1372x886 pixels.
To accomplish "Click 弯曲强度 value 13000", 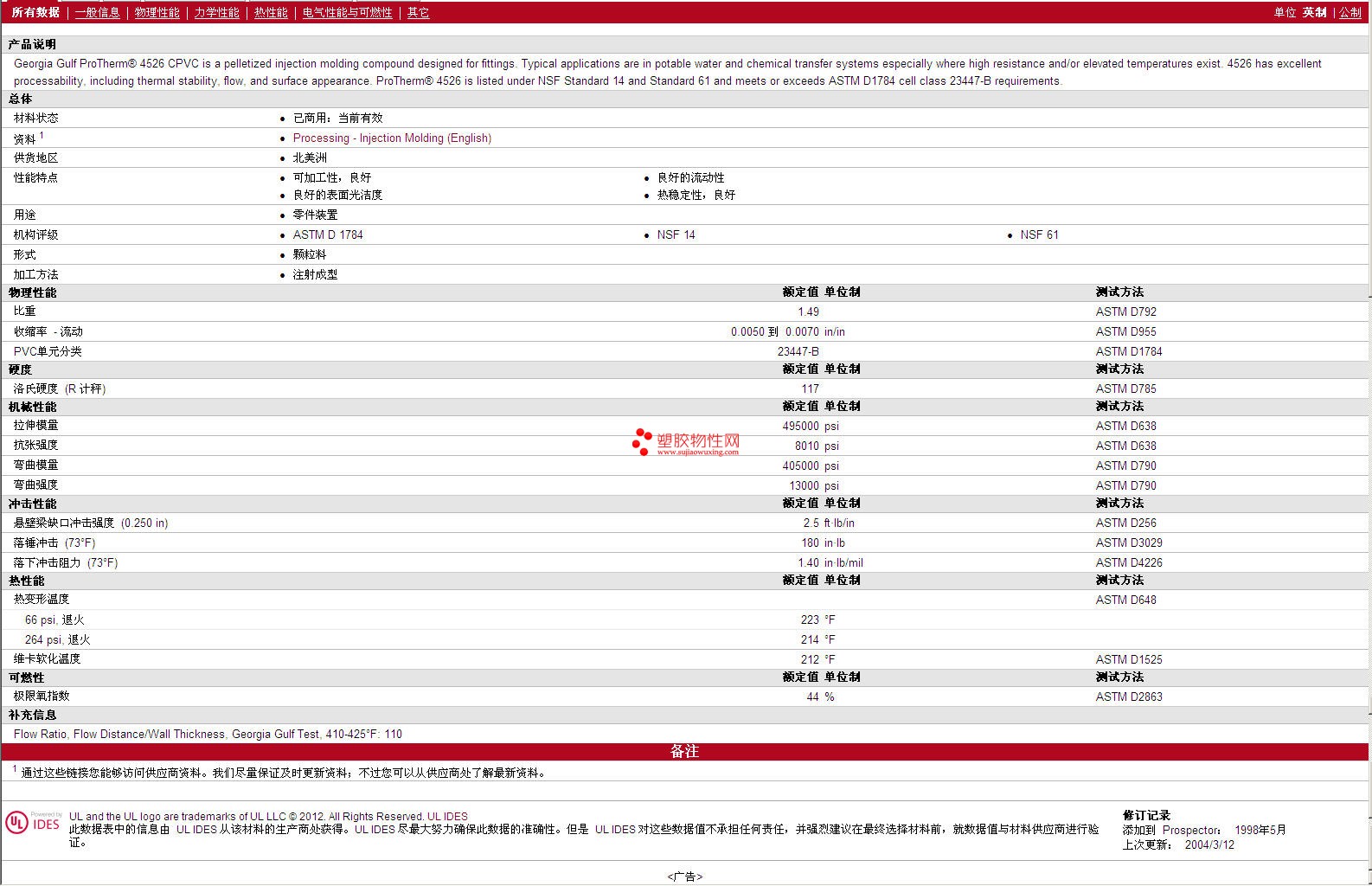I will 804,485.
